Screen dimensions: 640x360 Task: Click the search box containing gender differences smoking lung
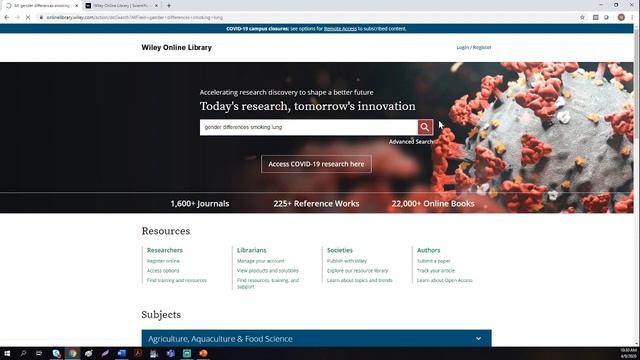309,127
